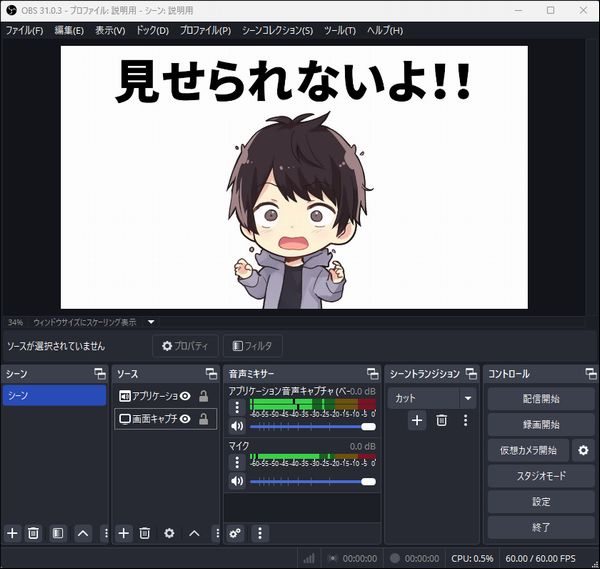This screenshot has height=569, width=600.
Task: Click the フィルタ button in the source toolbar
Action: pos(253,346)
